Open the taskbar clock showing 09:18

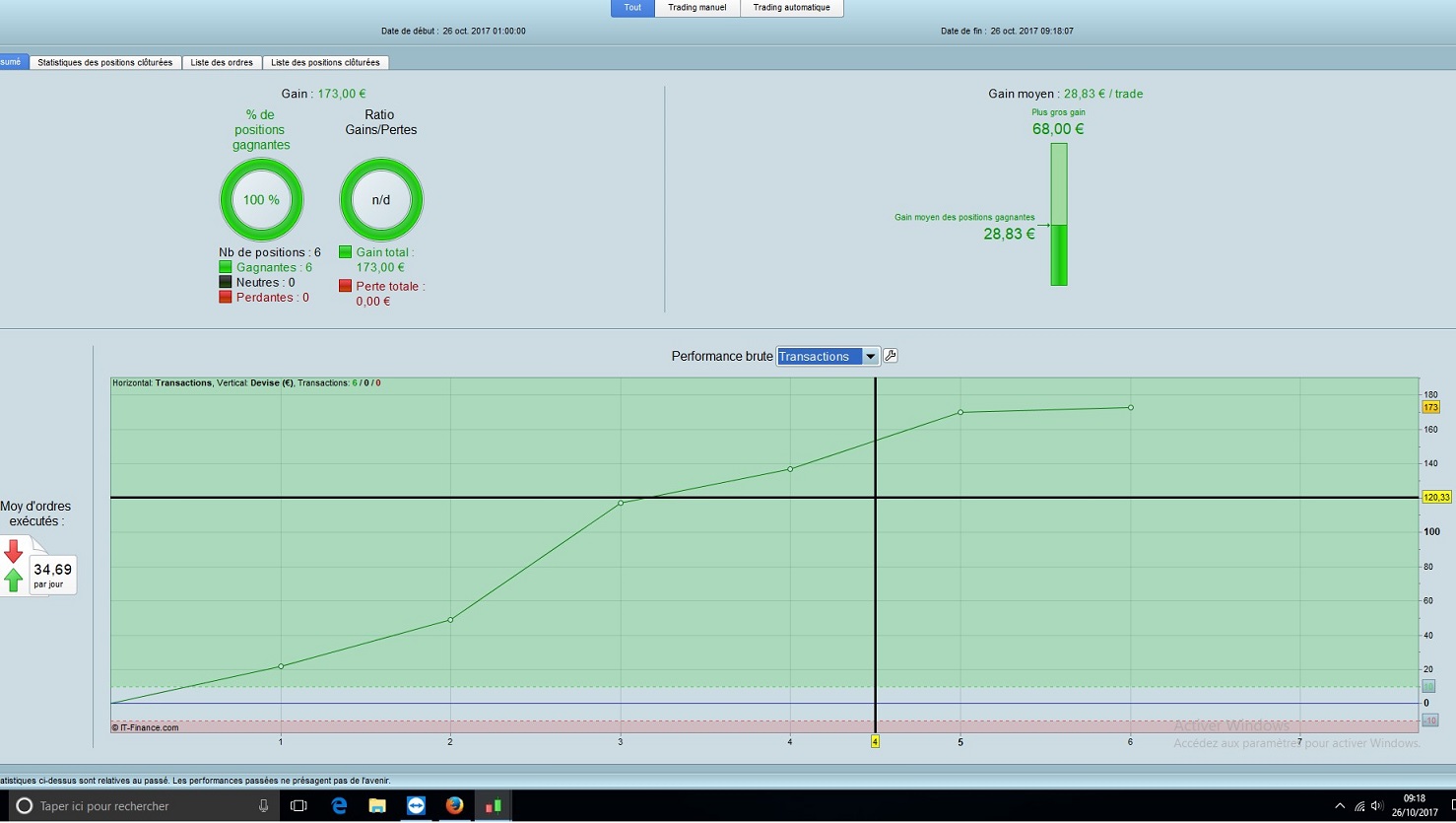[x=1414, y=805]
